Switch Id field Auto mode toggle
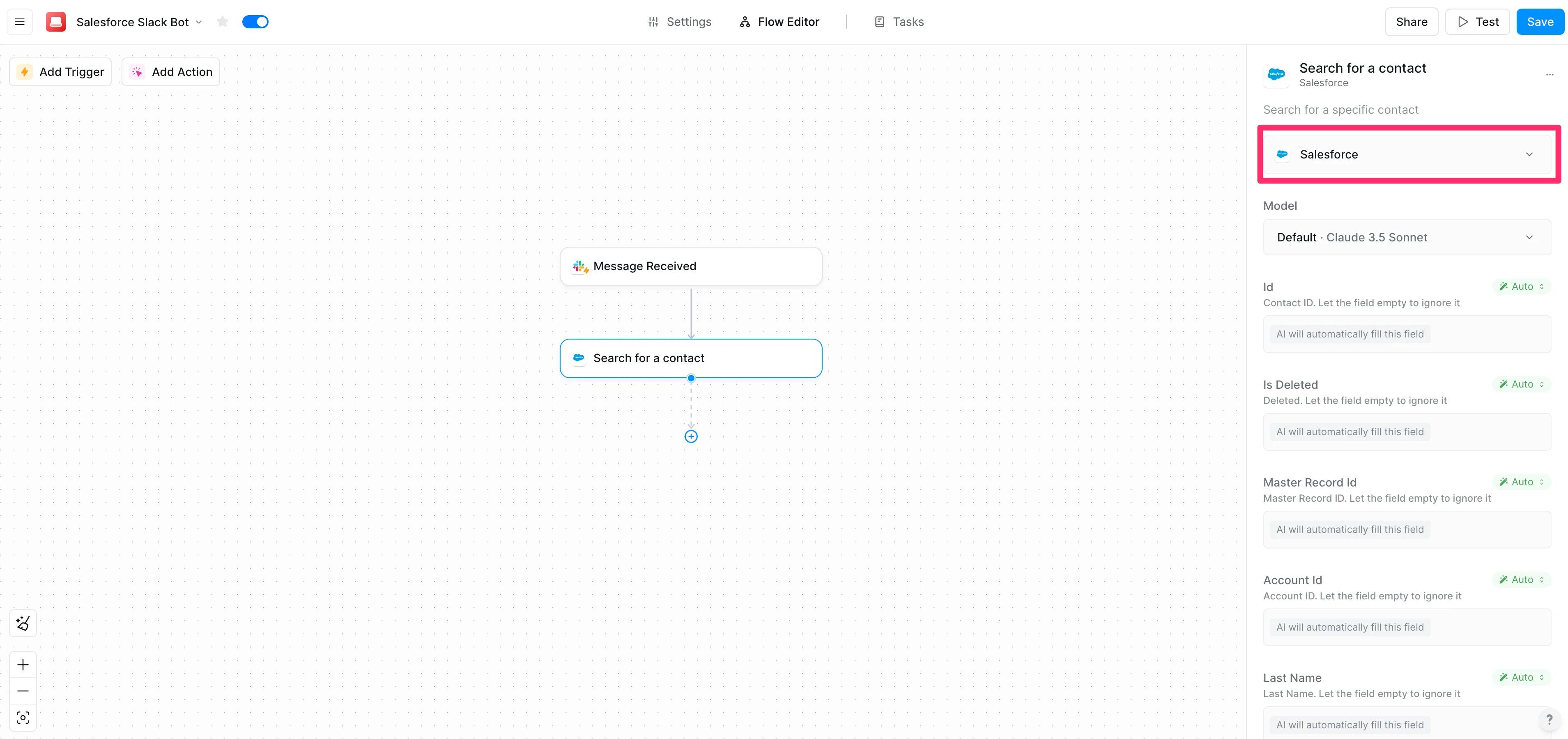 tap(1521, 287)
